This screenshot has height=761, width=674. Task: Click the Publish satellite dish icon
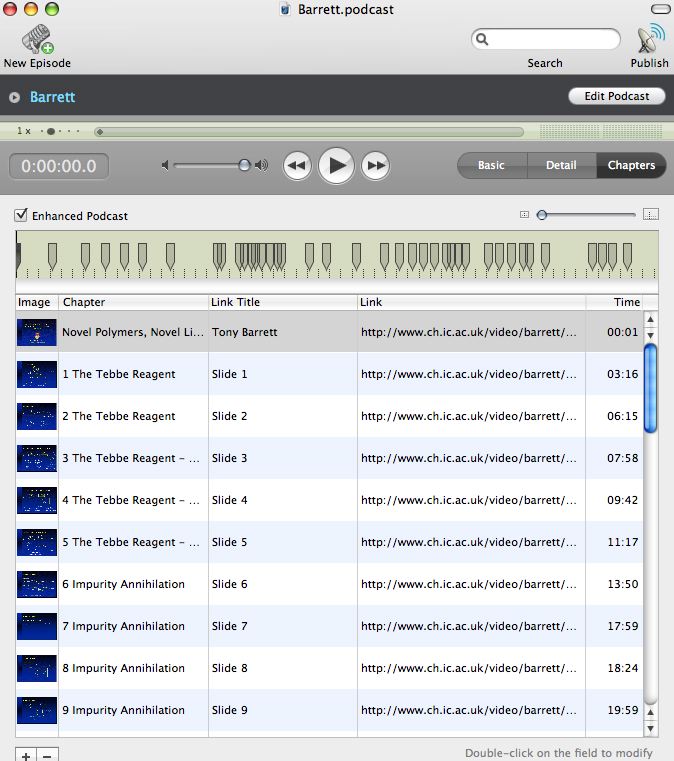(650, 38)
